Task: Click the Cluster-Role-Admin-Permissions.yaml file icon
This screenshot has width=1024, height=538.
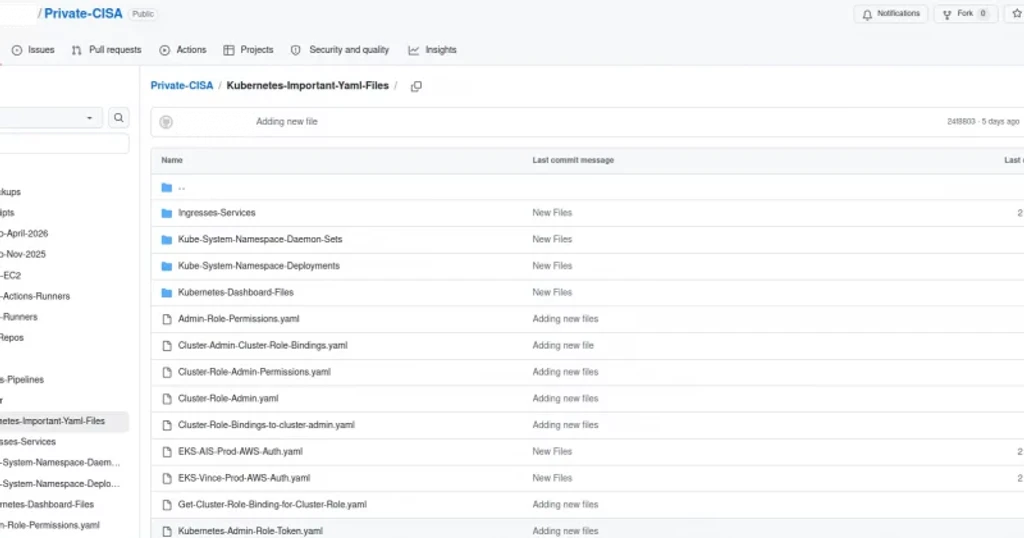Action: (x=167, y=372)
